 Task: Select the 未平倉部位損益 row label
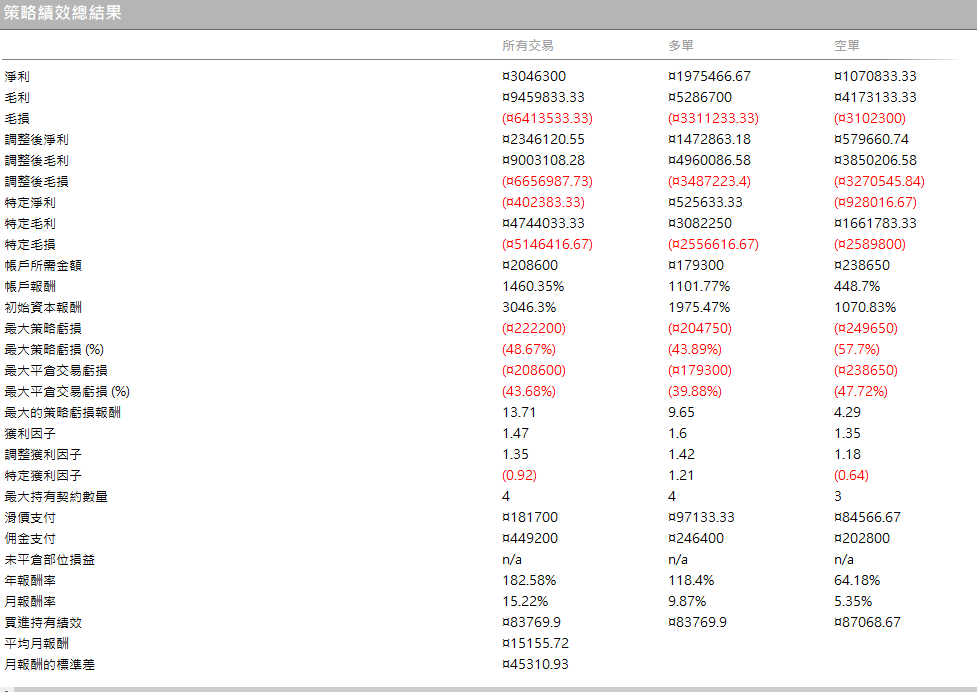(50, 559)
